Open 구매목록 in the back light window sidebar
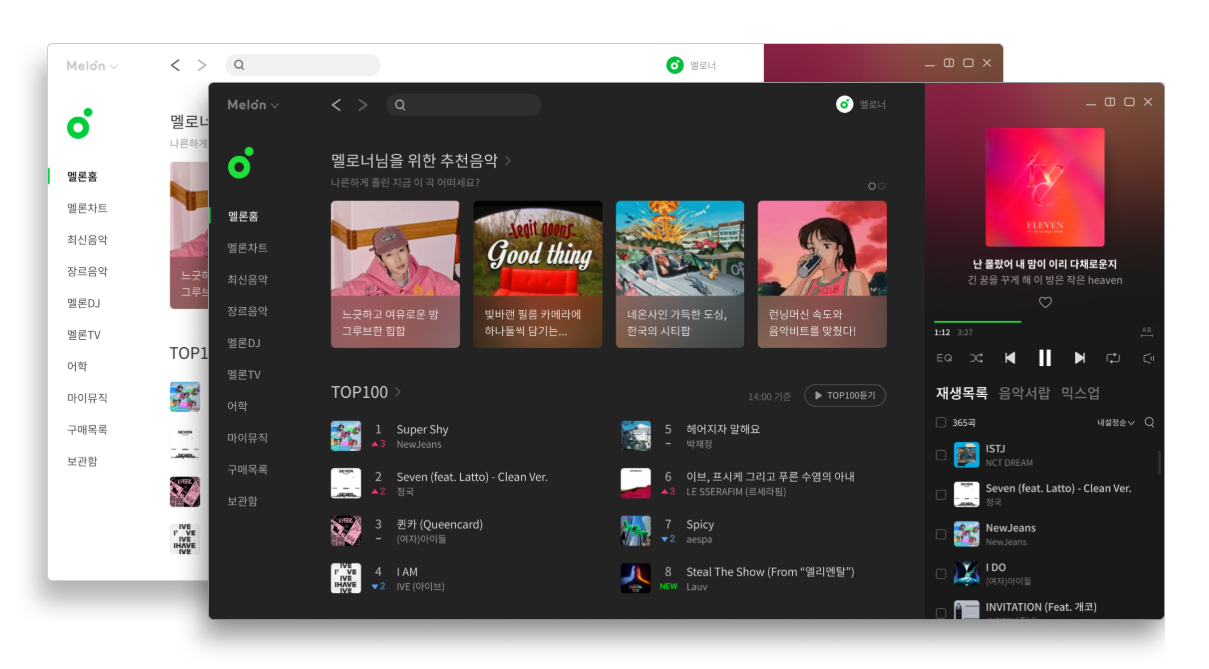 [87, 430]
